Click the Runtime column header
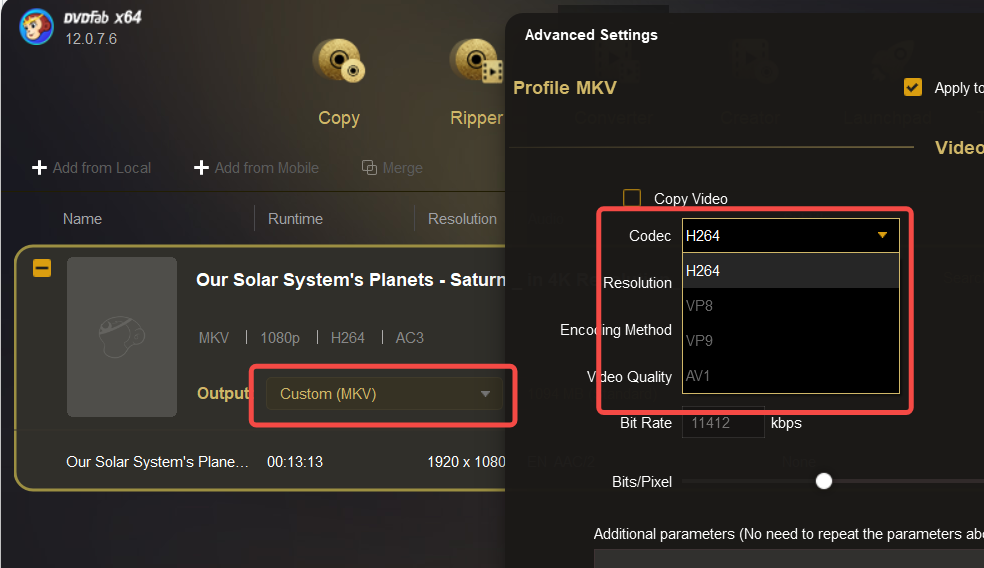The width and height of the screenshot is (984, 568). [x=295, y=219]
